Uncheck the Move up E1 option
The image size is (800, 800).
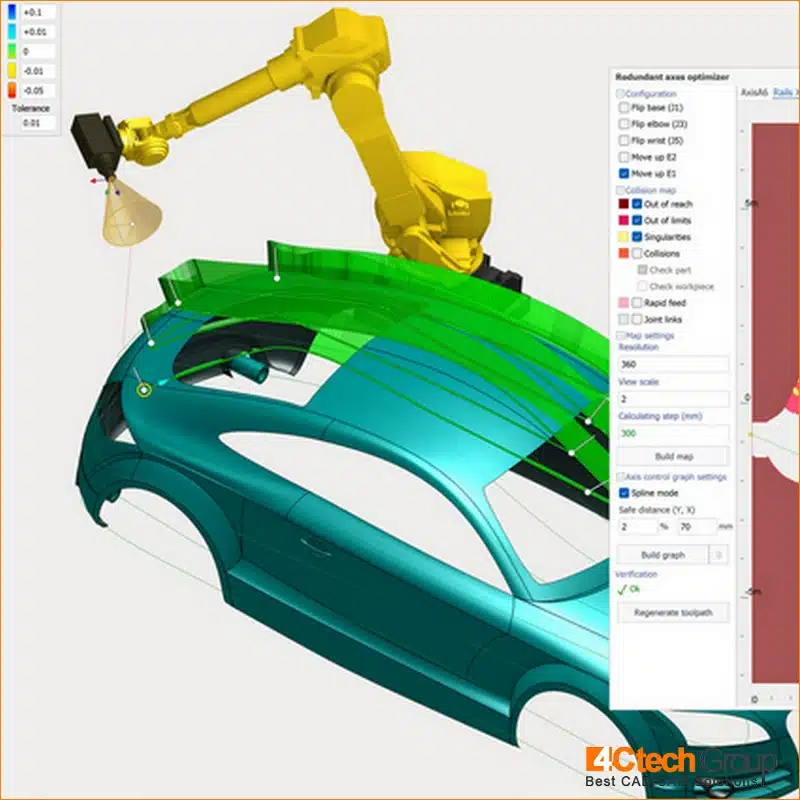pos(623,173)
